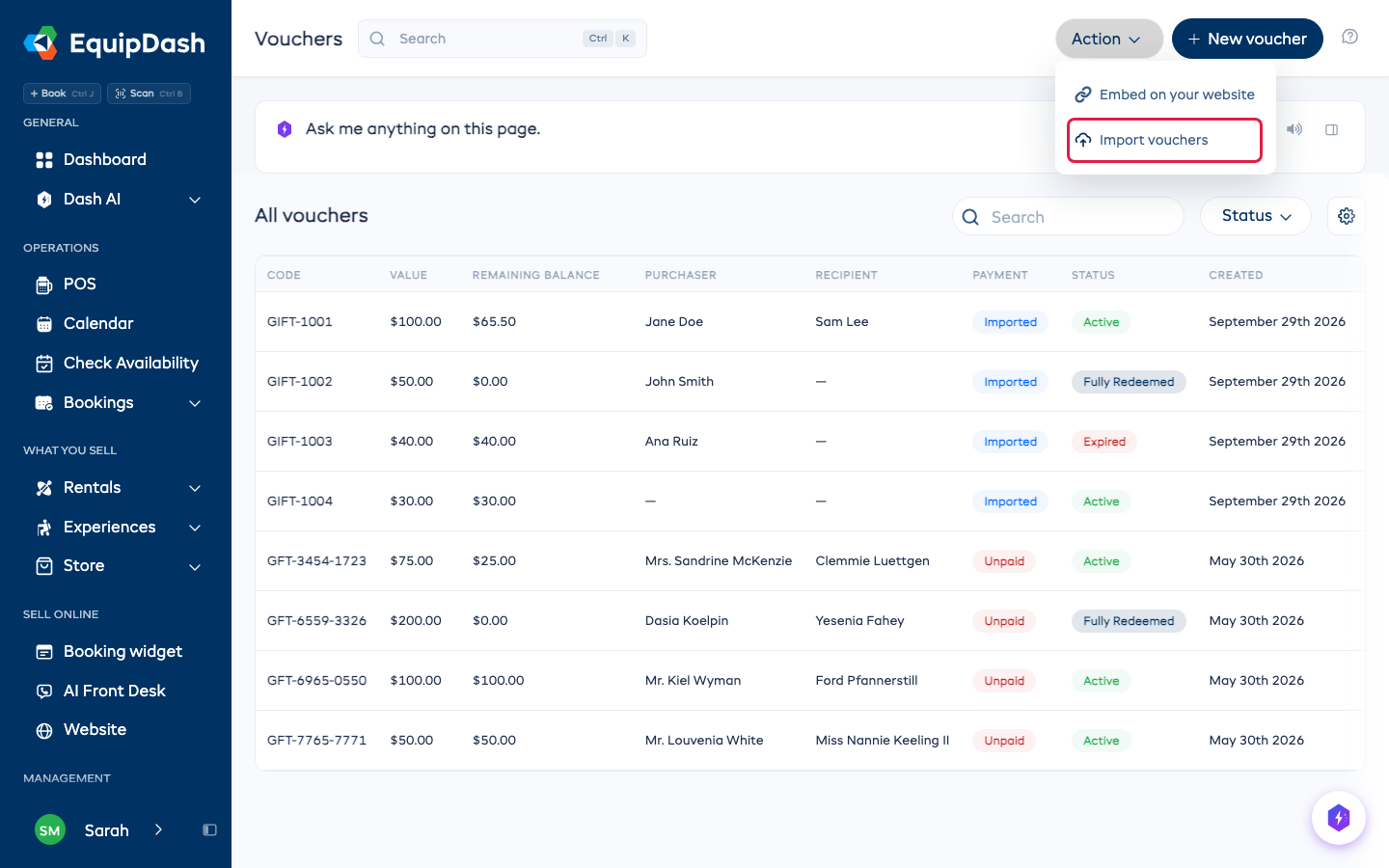1389x868 pixels.
Task: Click the Experiences hiker icon
Action: tap(44, 528)
